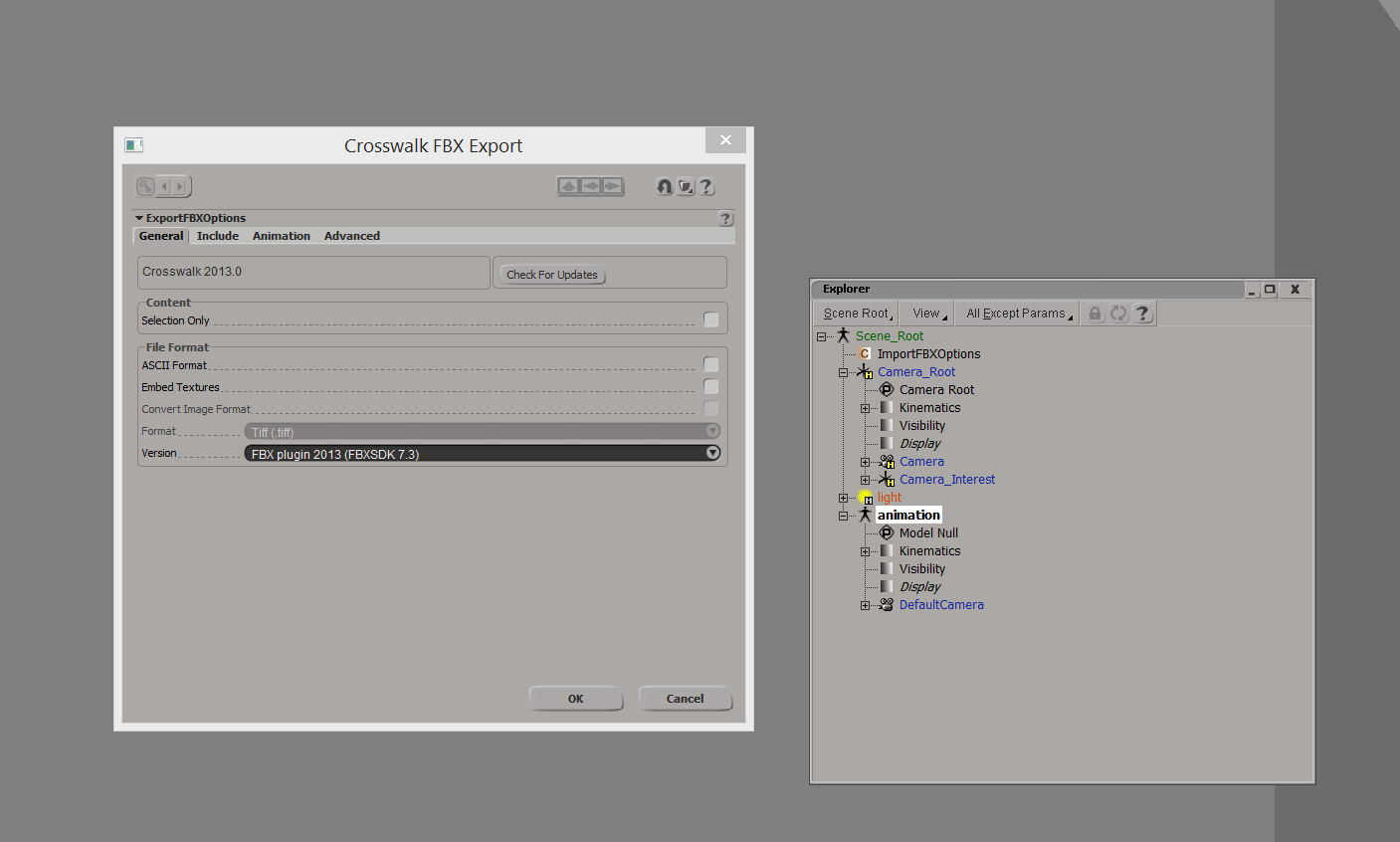Switch to the General tab
Screen dimensions: 1400x842
(161, 236)
